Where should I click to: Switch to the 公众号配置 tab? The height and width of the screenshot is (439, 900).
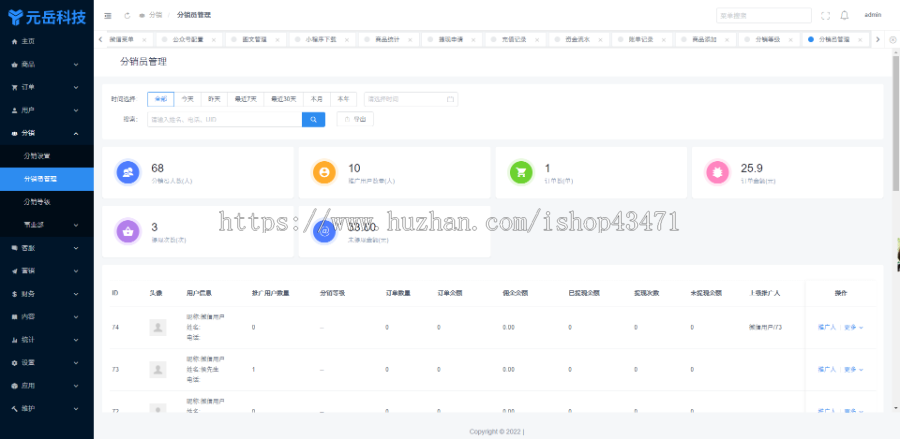tap(188, 40)
